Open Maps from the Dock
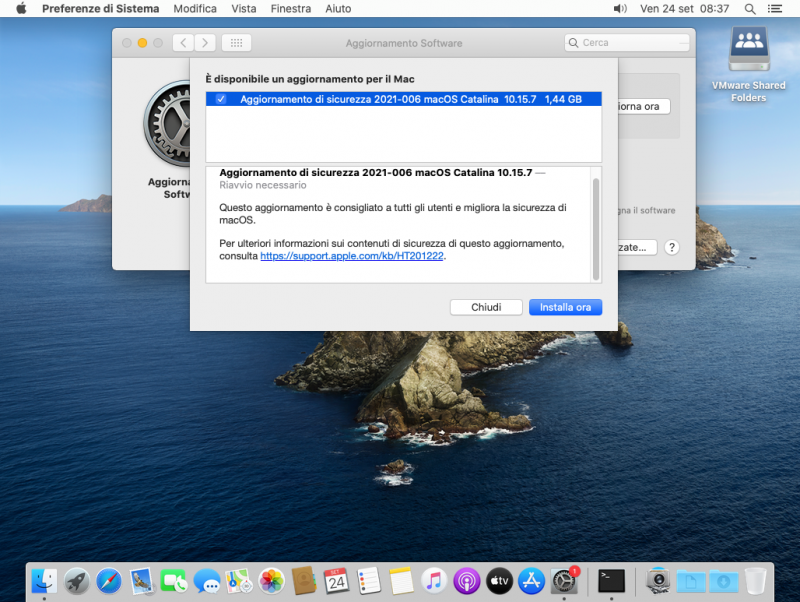Viewport: 800px width, 602px height. (x=239, y=581)
